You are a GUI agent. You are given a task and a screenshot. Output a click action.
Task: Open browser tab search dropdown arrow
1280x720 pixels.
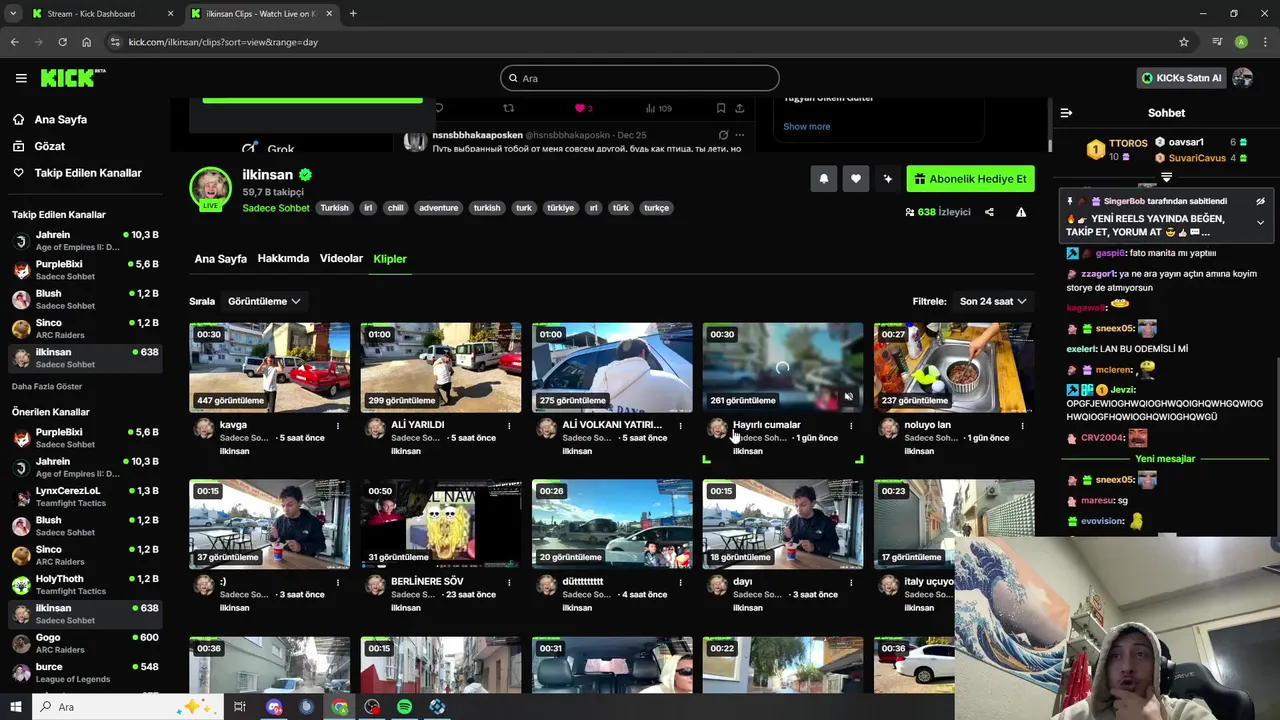point(13,14)
